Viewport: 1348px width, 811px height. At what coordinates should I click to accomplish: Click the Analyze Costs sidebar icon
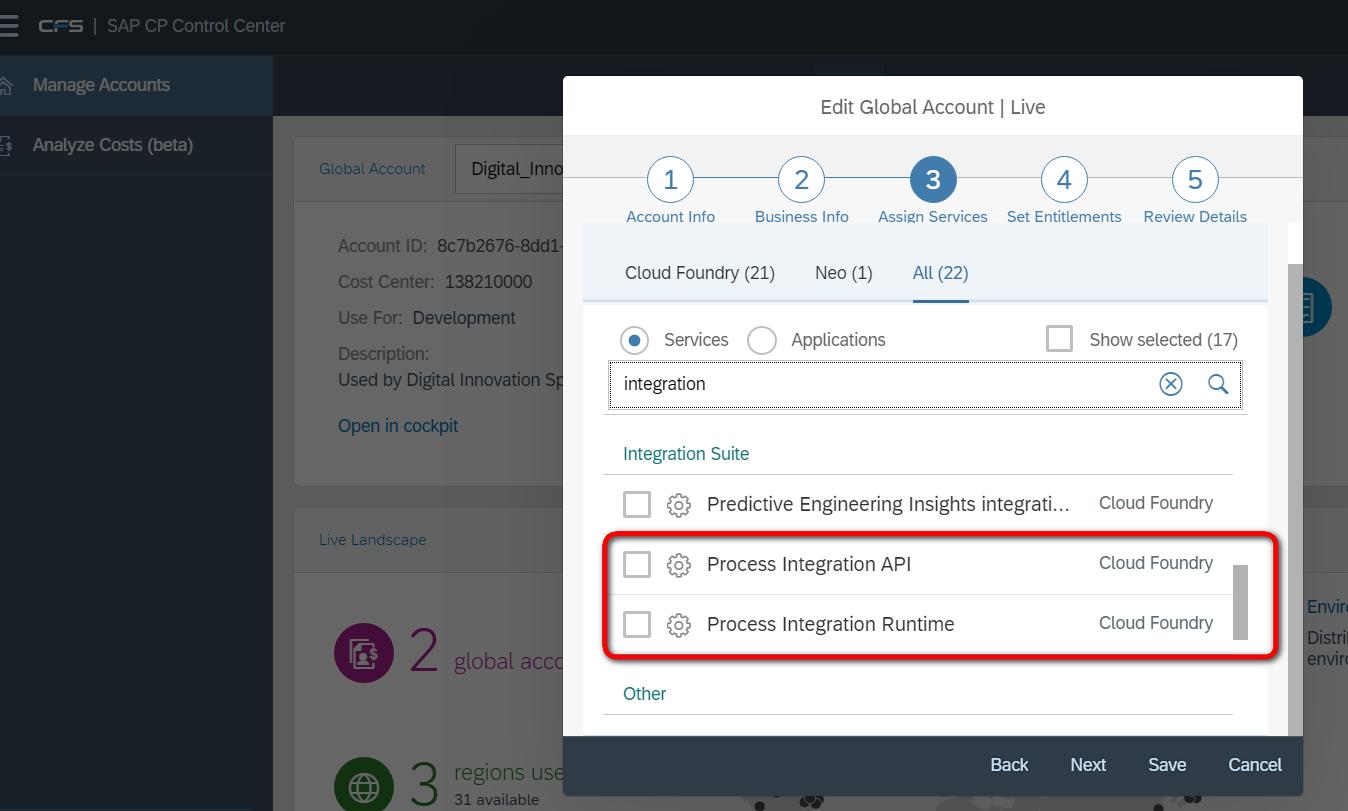click(x=6, y=145)
